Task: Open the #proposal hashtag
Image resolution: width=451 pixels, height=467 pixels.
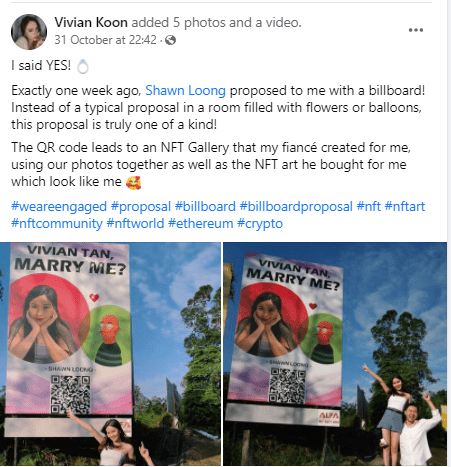Action: 141,207
